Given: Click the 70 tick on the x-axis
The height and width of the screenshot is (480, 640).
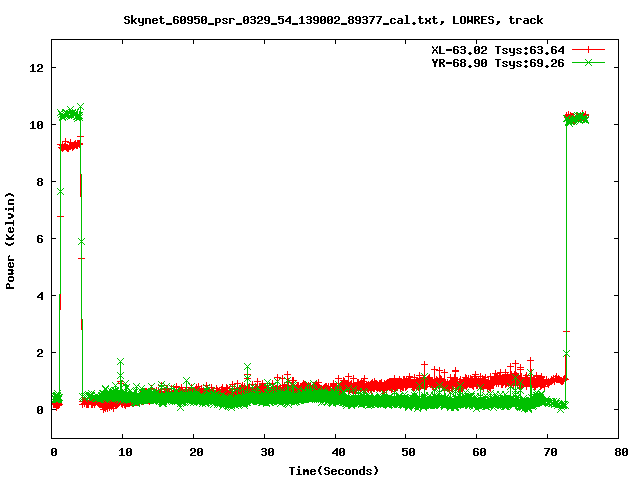Looking at the screenshot, I should [549, 452].
